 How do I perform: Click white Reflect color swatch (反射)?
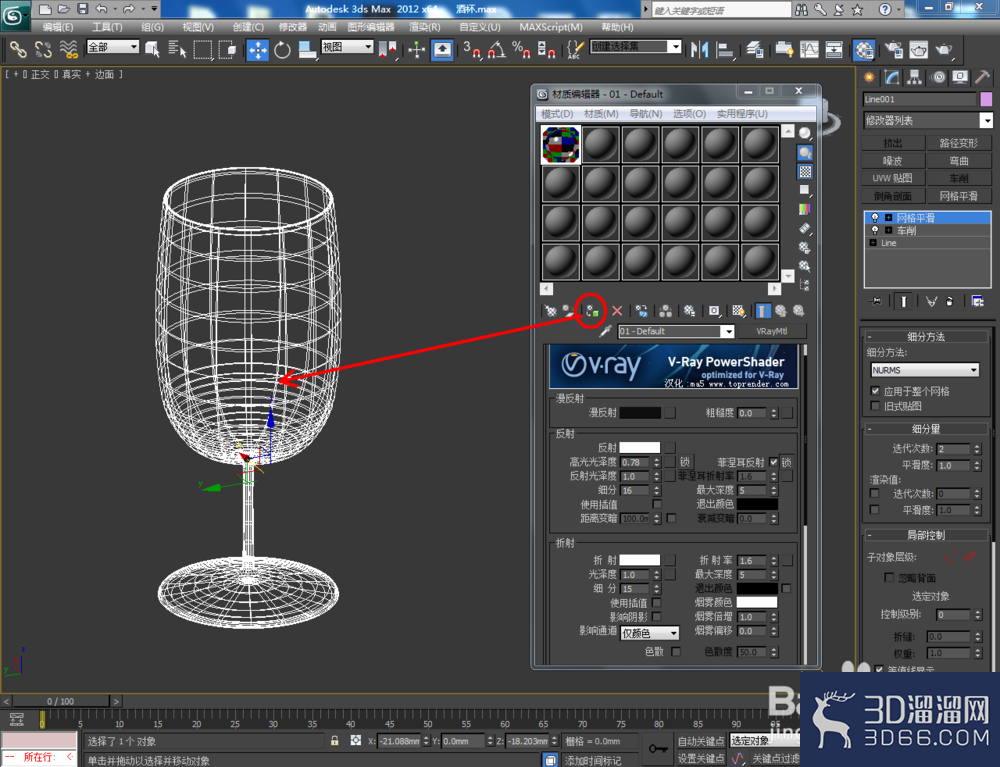640,448
